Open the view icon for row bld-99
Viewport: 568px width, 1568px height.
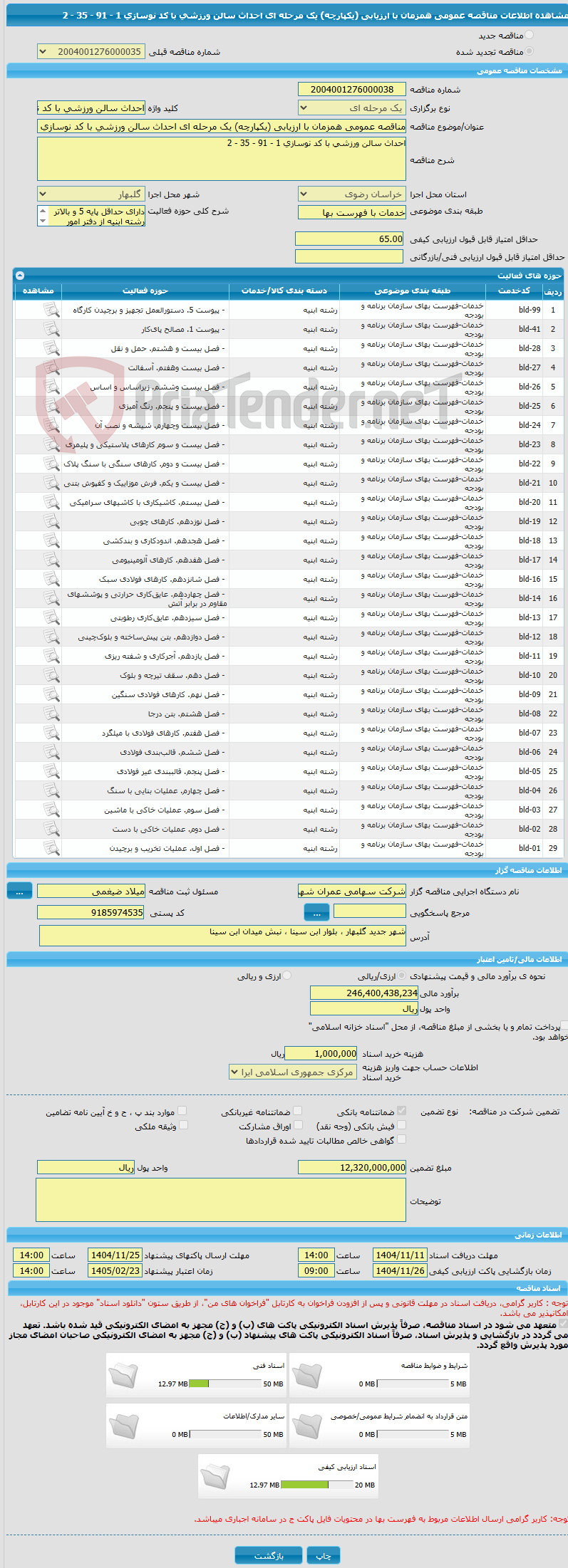coord(51,310)
